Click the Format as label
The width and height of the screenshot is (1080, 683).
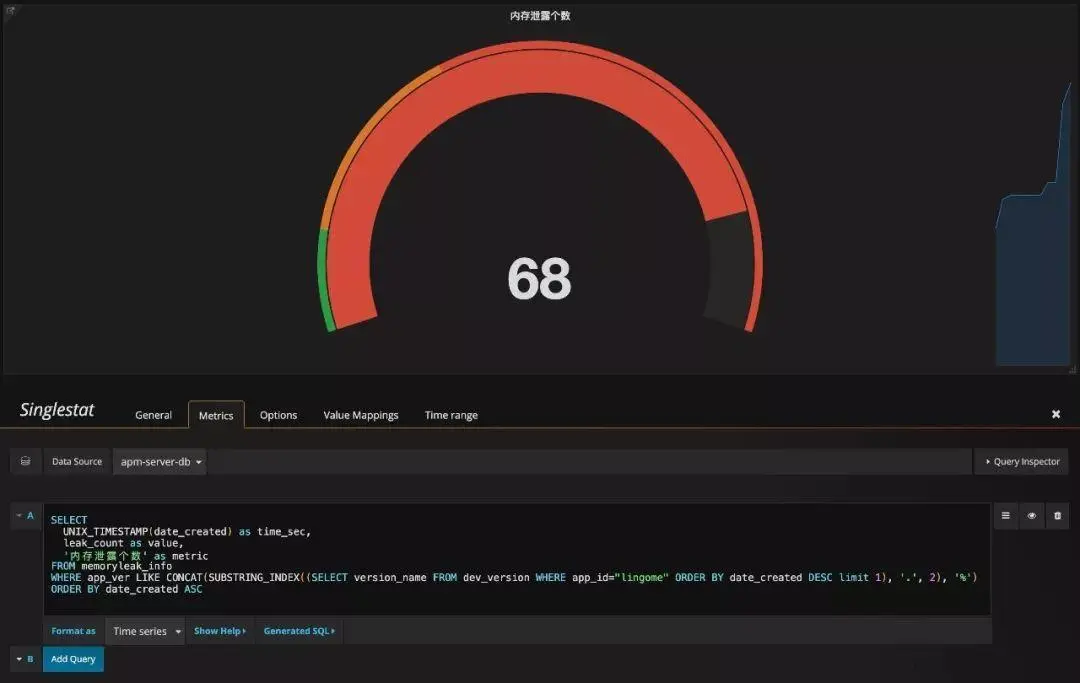(74, 631)
